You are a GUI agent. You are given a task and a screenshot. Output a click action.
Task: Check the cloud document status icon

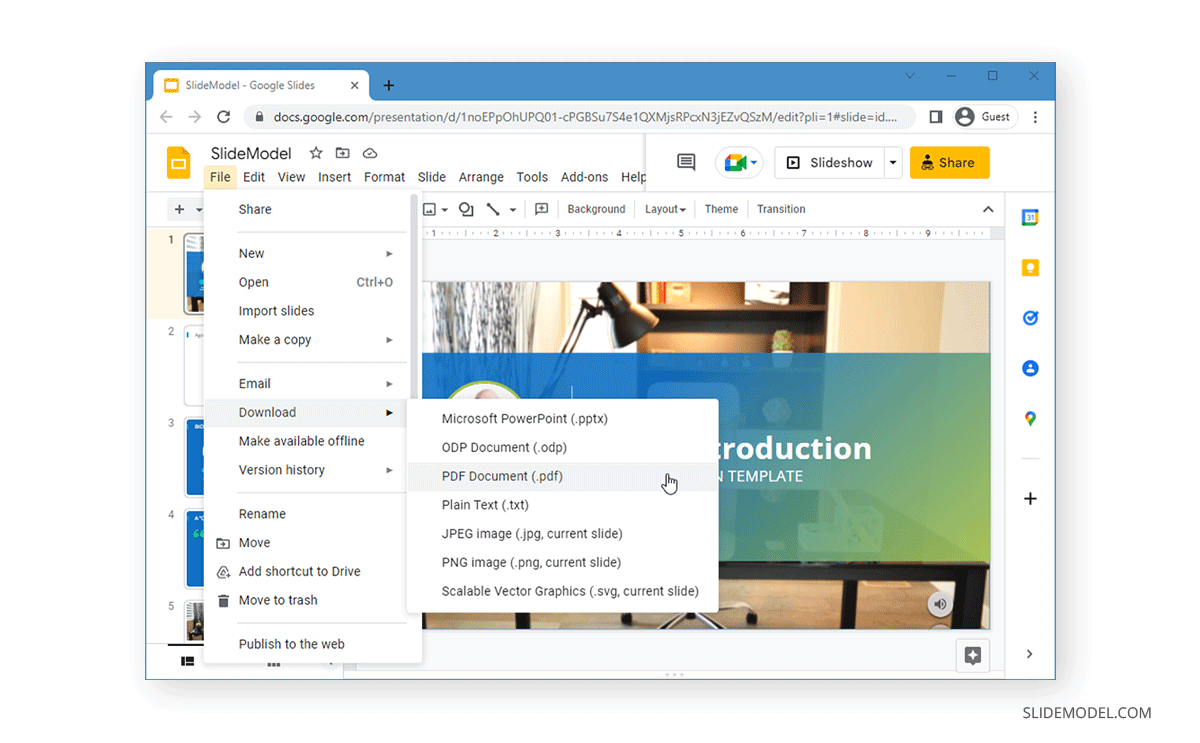click(370, 153)
